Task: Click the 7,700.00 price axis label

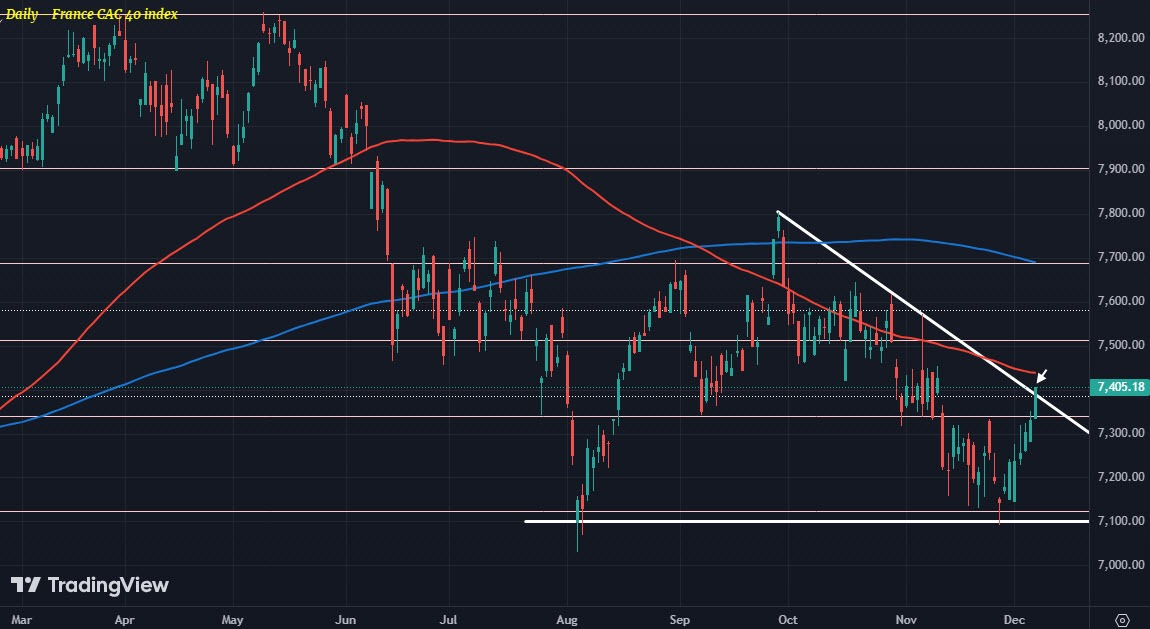Action: (1120, 257)
